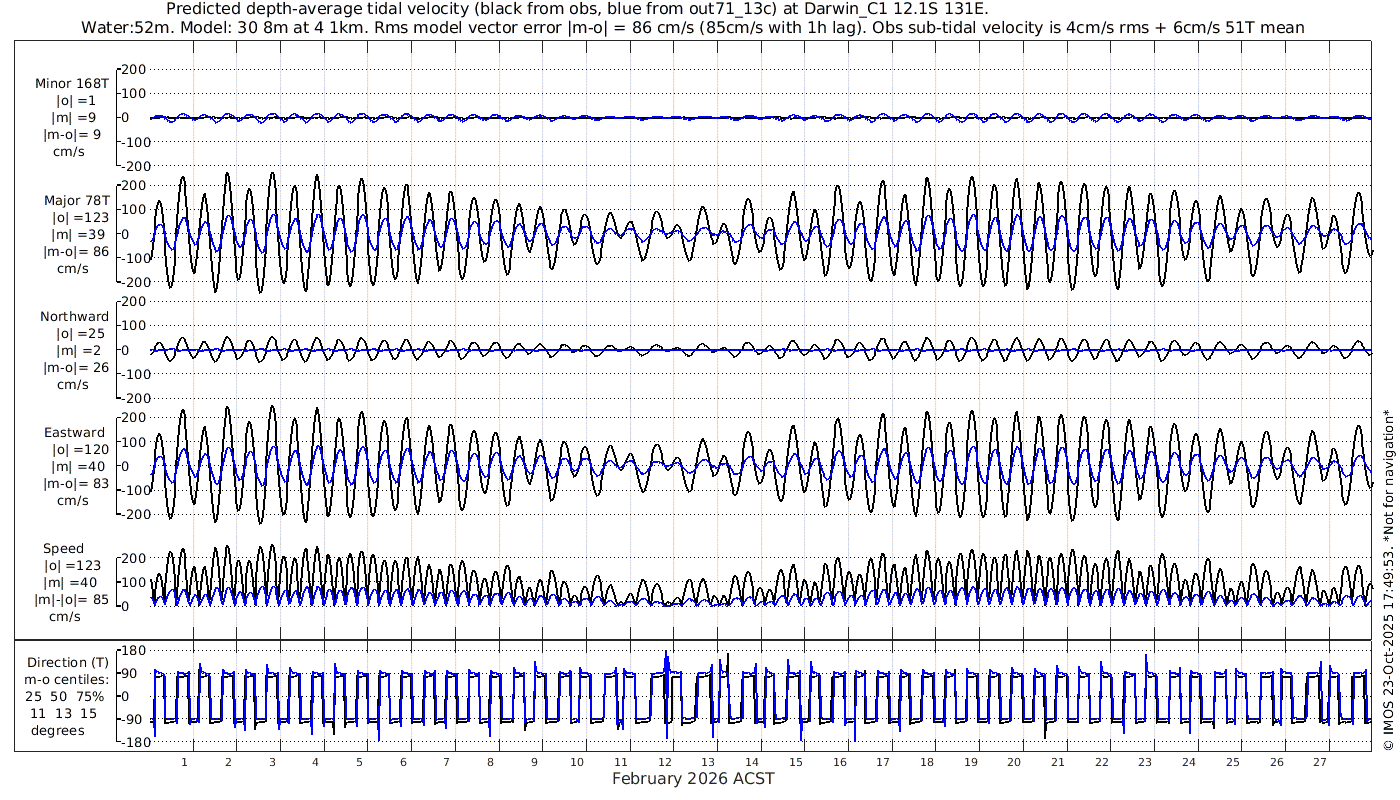Select the "100" tick of the Eastward axis
Screen dimensions: 1400x800
pos(134,441)
